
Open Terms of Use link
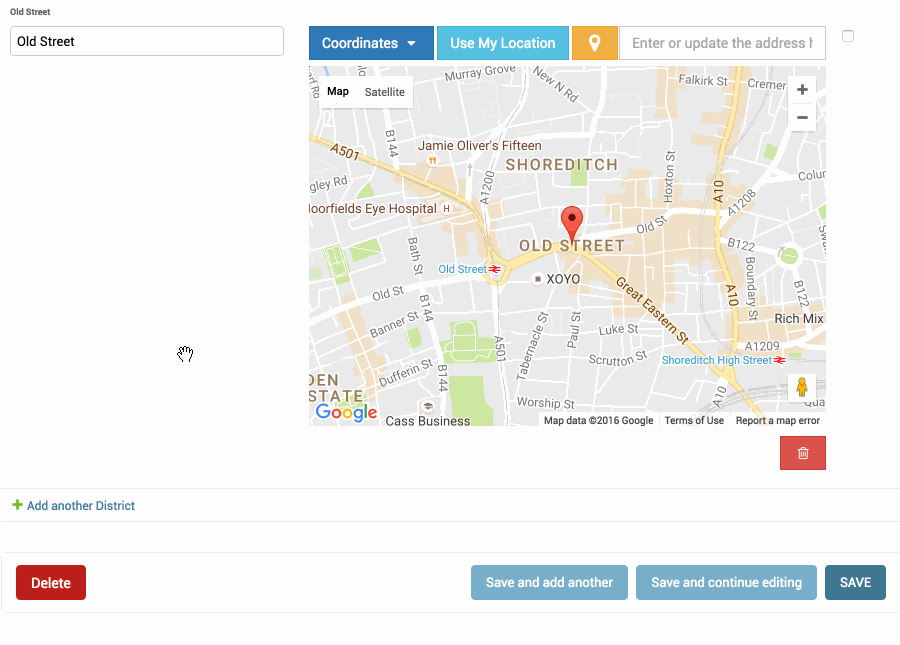click(694, 421)
